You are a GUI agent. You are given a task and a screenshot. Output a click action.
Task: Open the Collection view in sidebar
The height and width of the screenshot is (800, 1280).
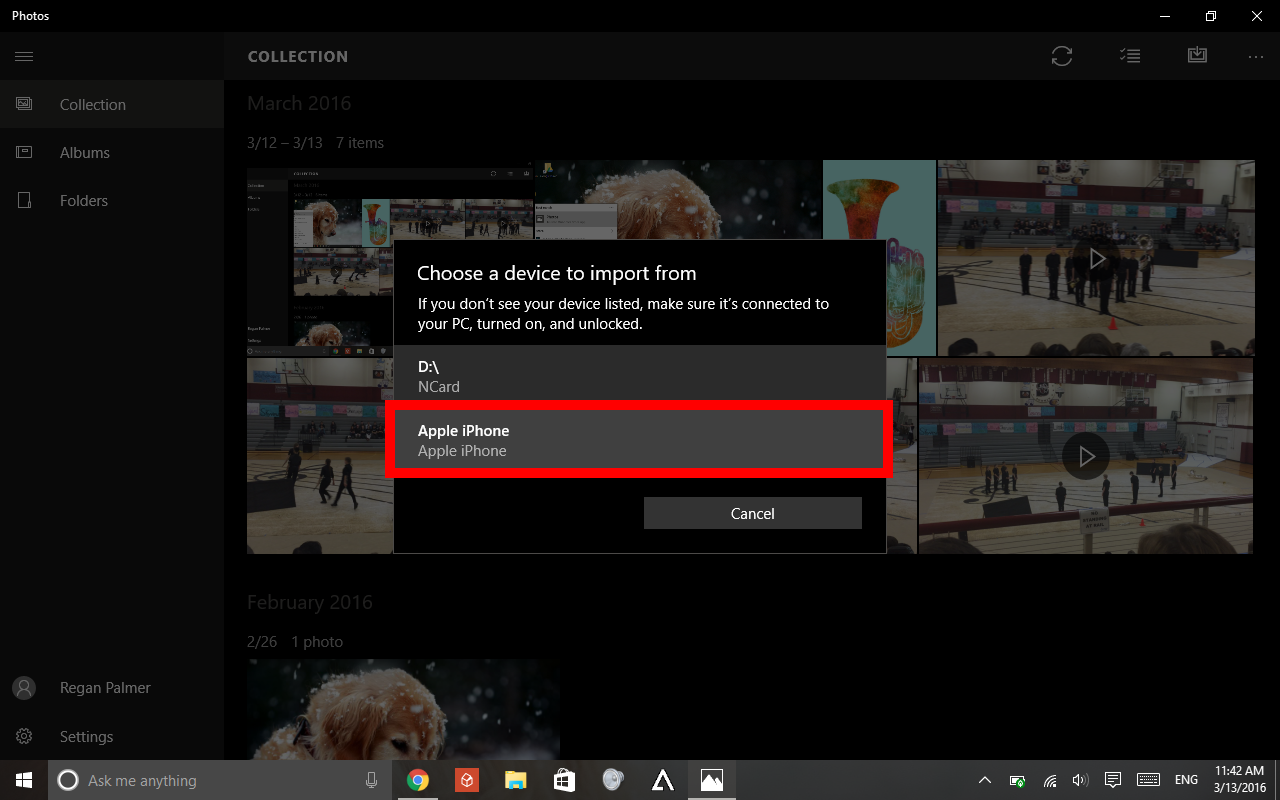[112, 104]
